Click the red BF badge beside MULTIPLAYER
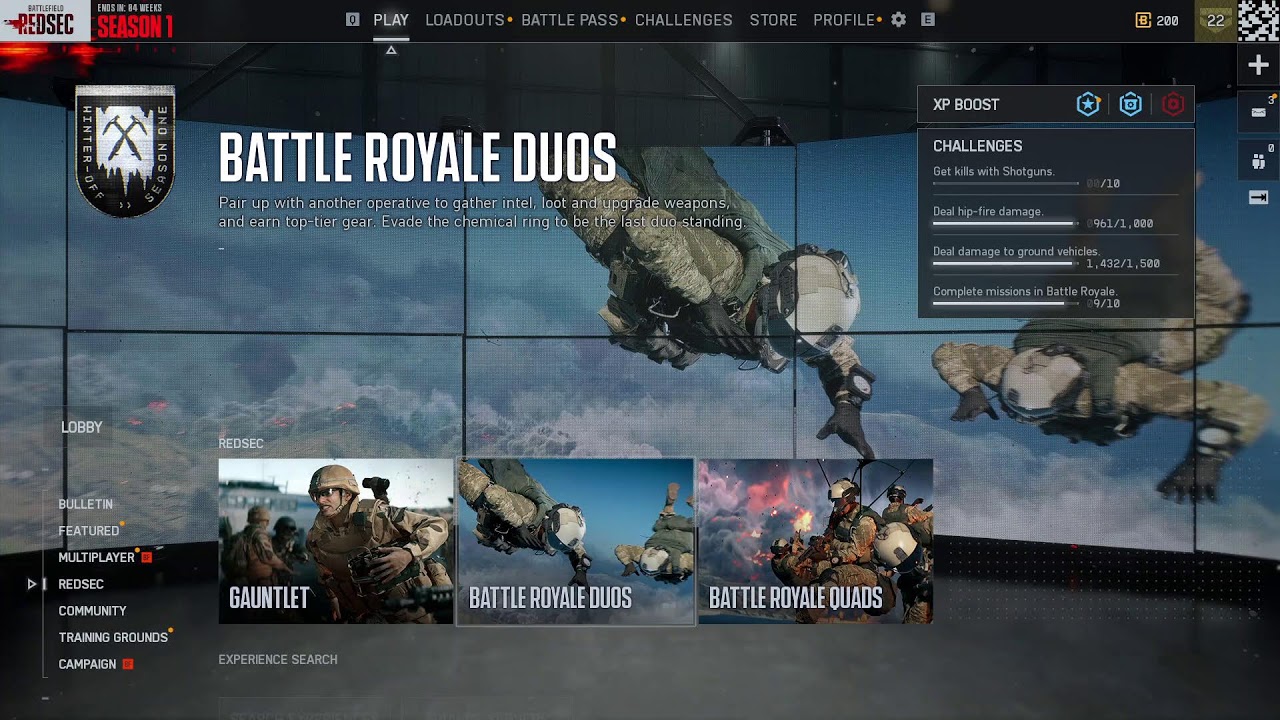 coord(146,557)
